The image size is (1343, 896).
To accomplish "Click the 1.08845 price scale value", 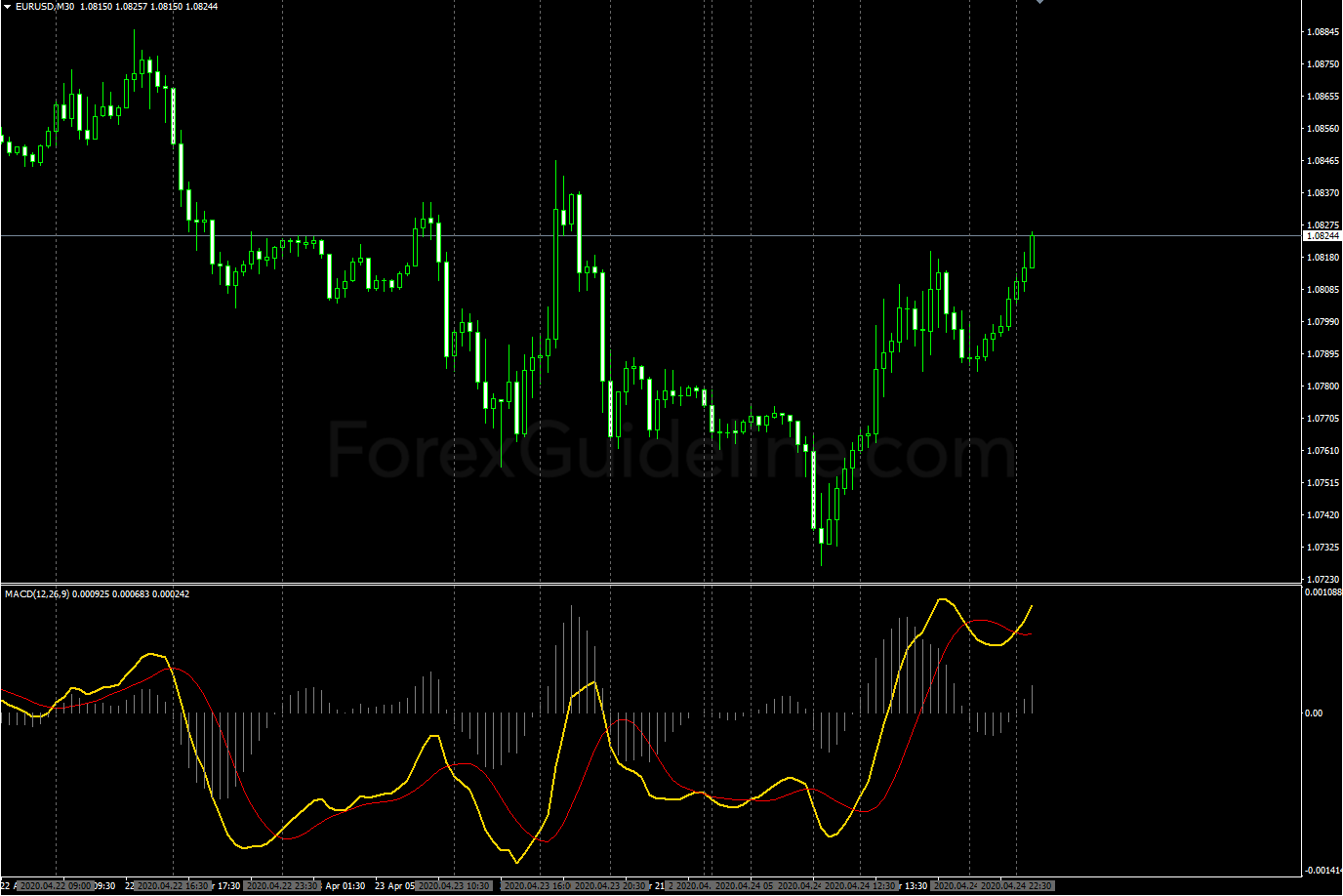I will (1322, 31).
